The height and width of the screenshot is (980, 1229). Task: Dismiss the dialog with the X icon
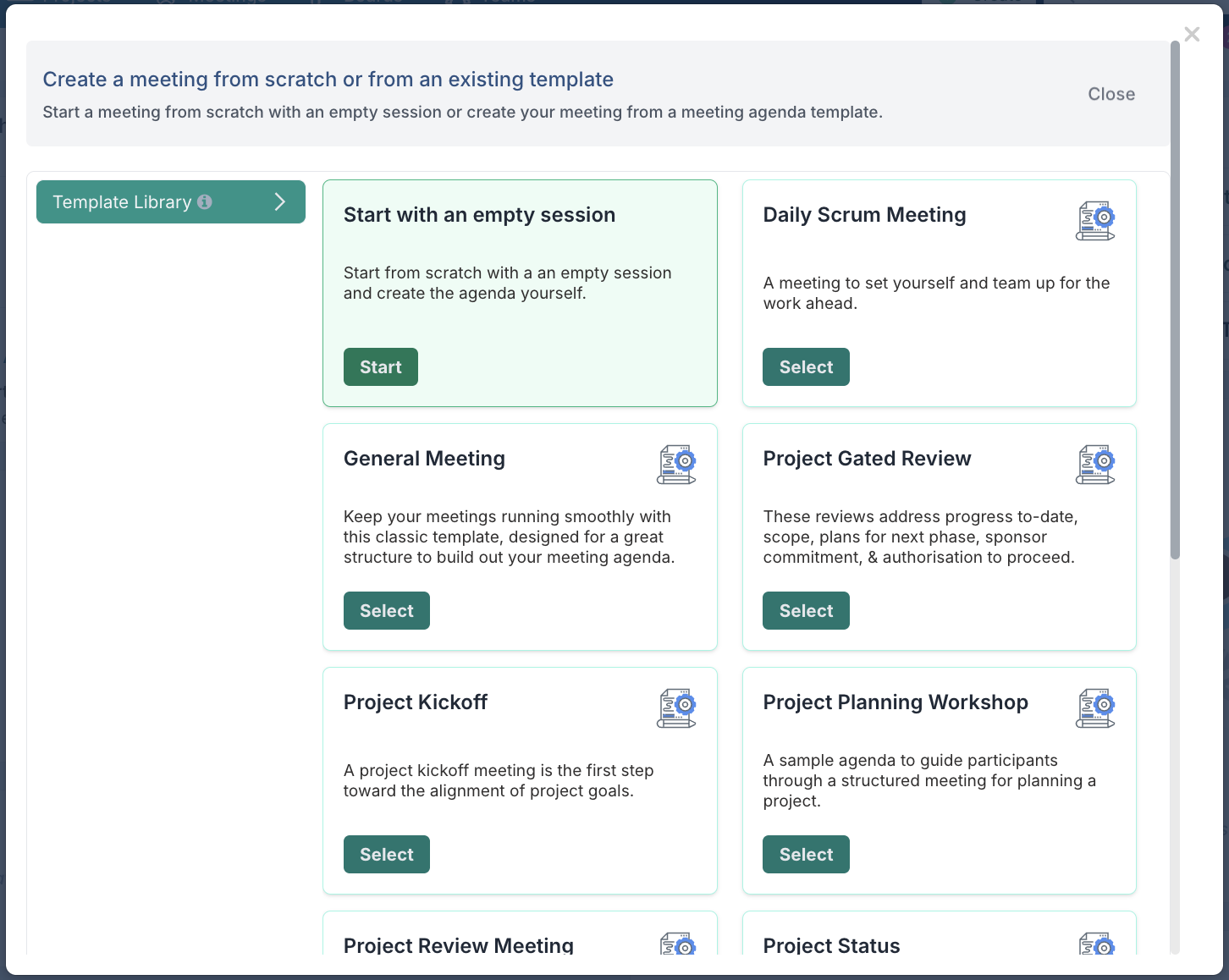click(x=1192, y=35)
